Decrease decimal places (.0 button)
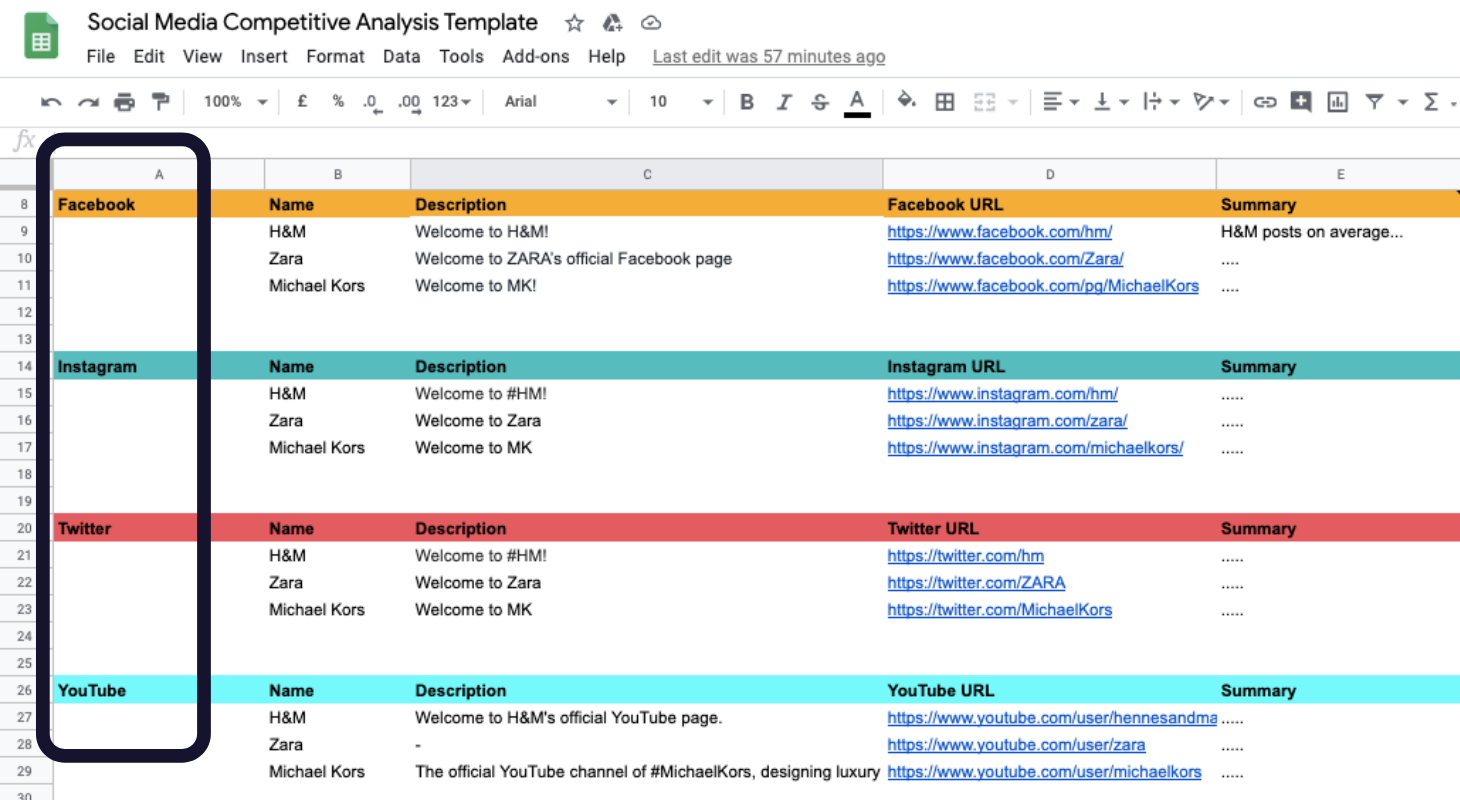Image resolution: width=1460 pixels, height=800 pixels. click(x=371, y=102)
